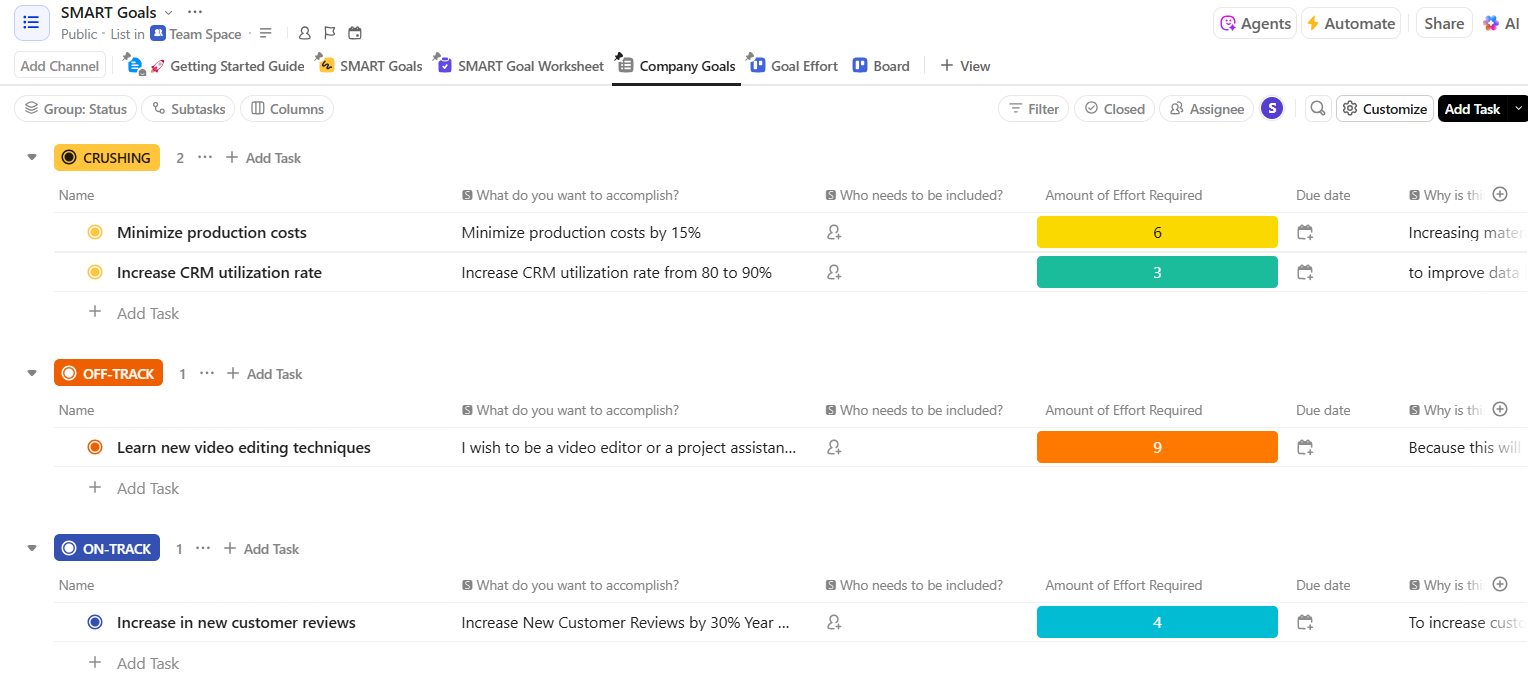Image resolution: width=1528 pixels, height=691 pixels.
Task: Toggle status circle for Minimize production costs
Action: tap(95, 233)
